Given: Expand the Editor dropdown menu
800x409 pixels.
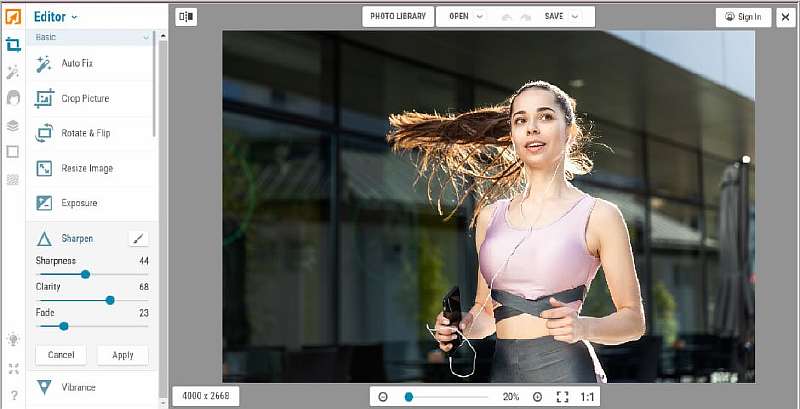Looking at the screenshot, I should tap(55, 17).
